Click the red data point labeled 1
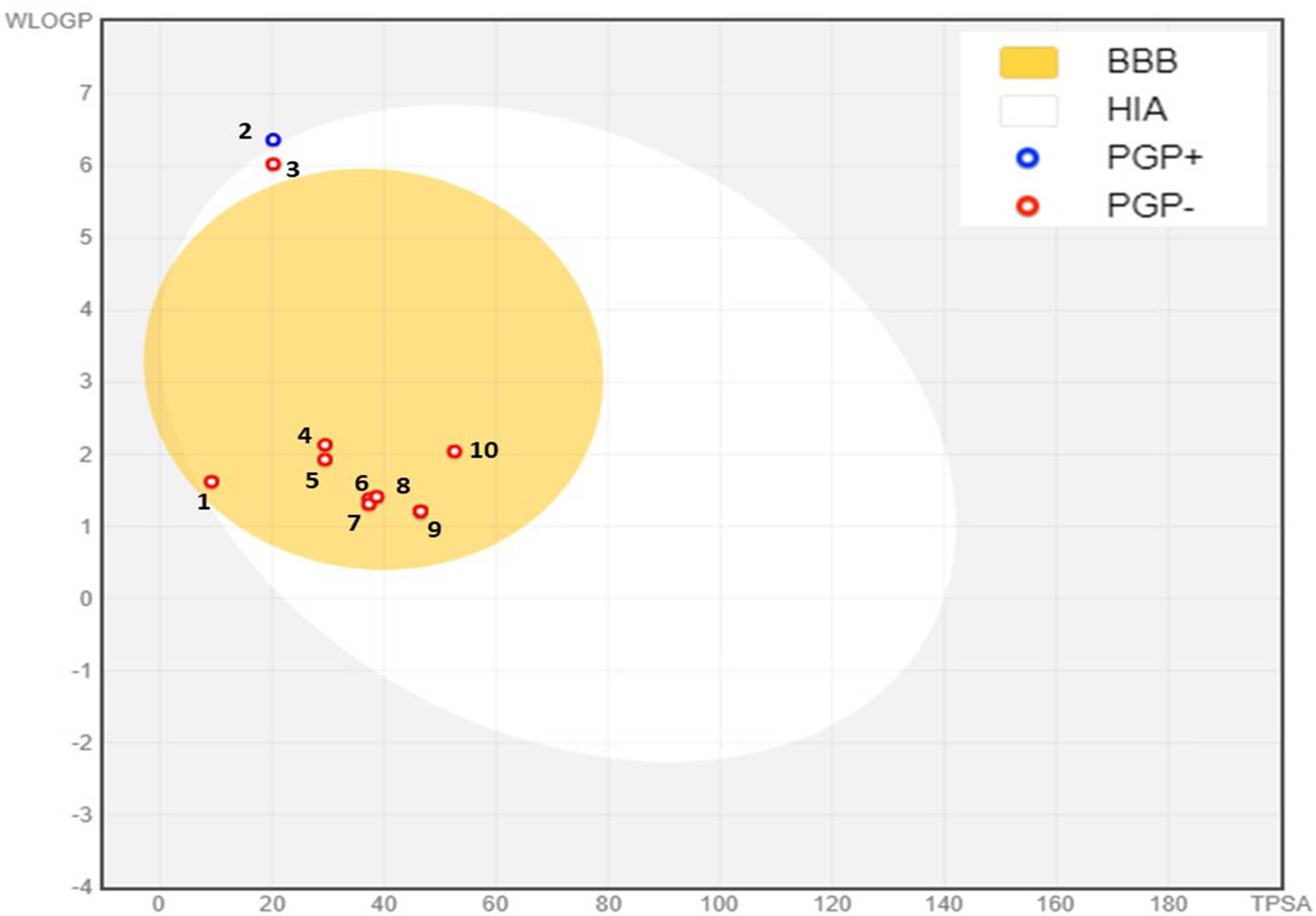This screenshot has height=916, width=1316. click(211, 482)
